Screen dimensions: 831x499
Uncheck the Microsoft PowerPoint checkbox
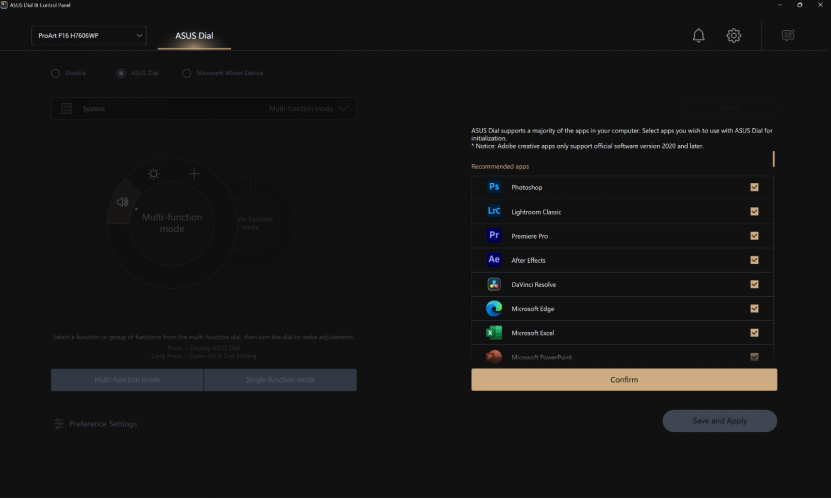click(x=754, y=357)
